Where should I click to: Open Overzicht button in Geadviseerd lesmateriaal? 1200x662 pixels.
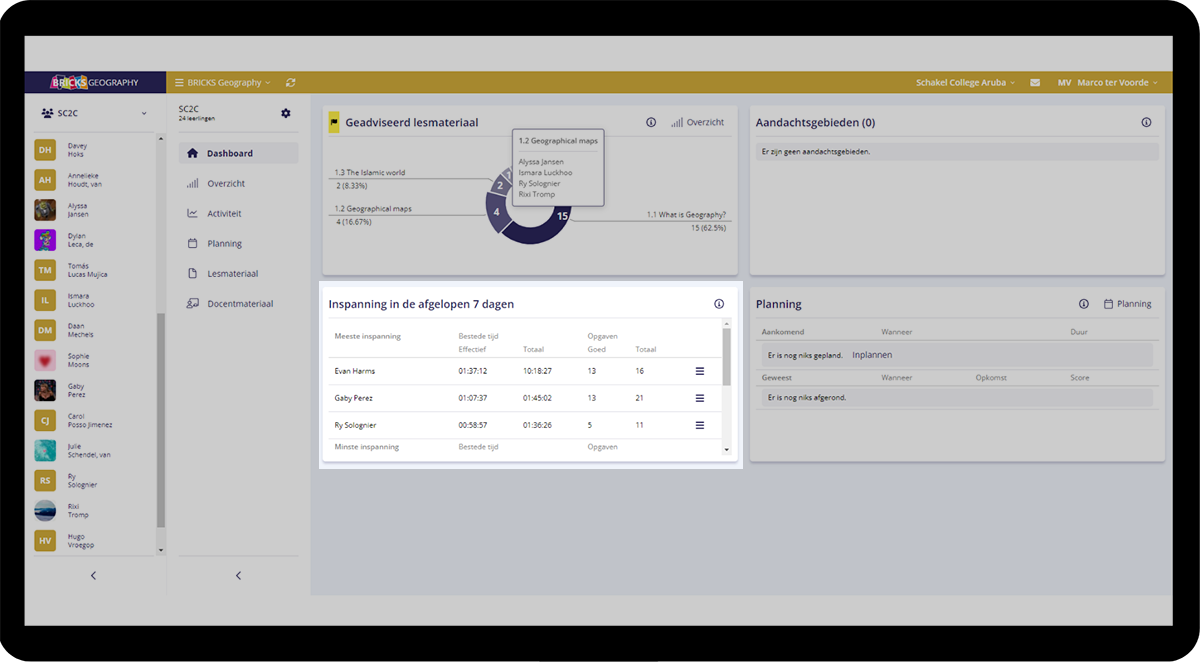point(698,122)
